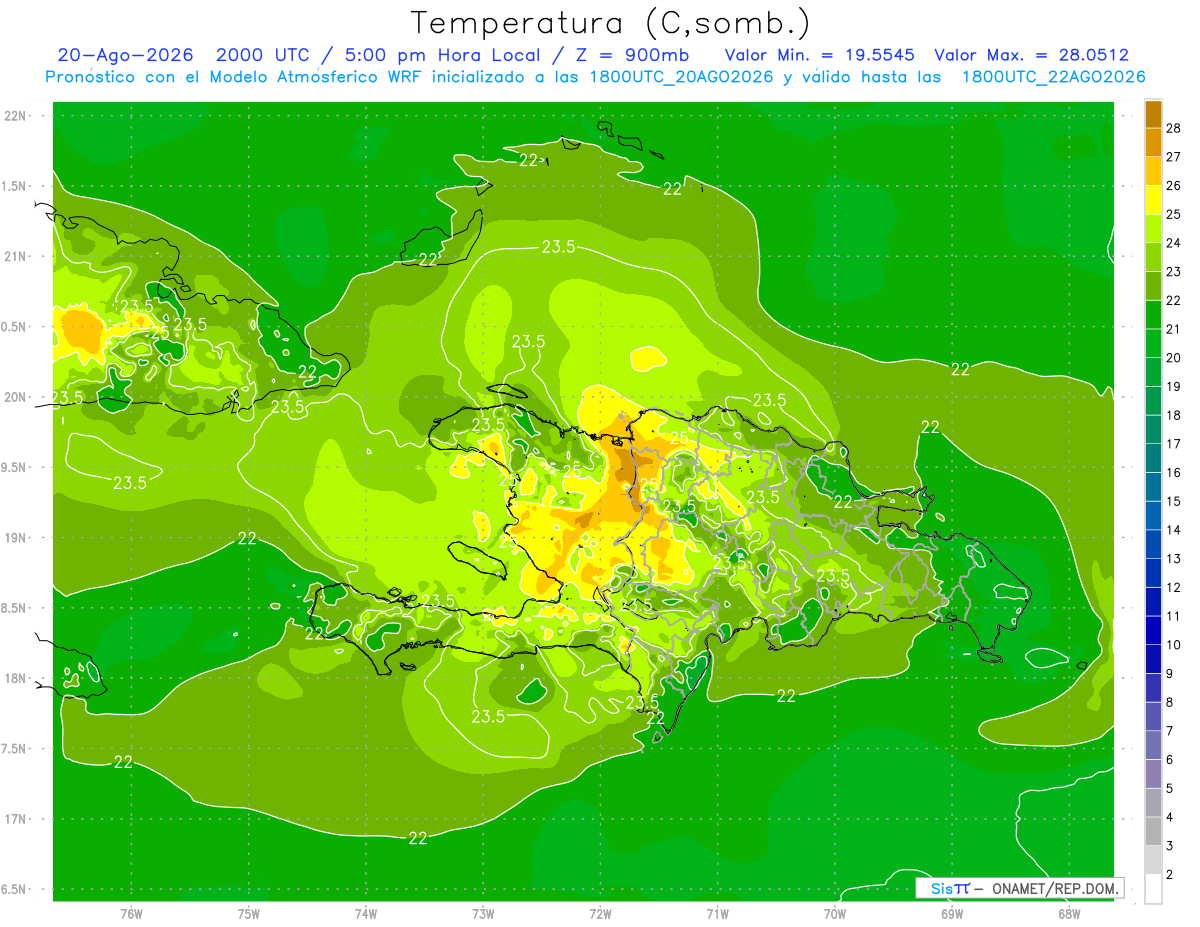The image size is (1200, 927).
Task: Click the blue band between 12 and 13 on scale
Action: coord(1153,573)
